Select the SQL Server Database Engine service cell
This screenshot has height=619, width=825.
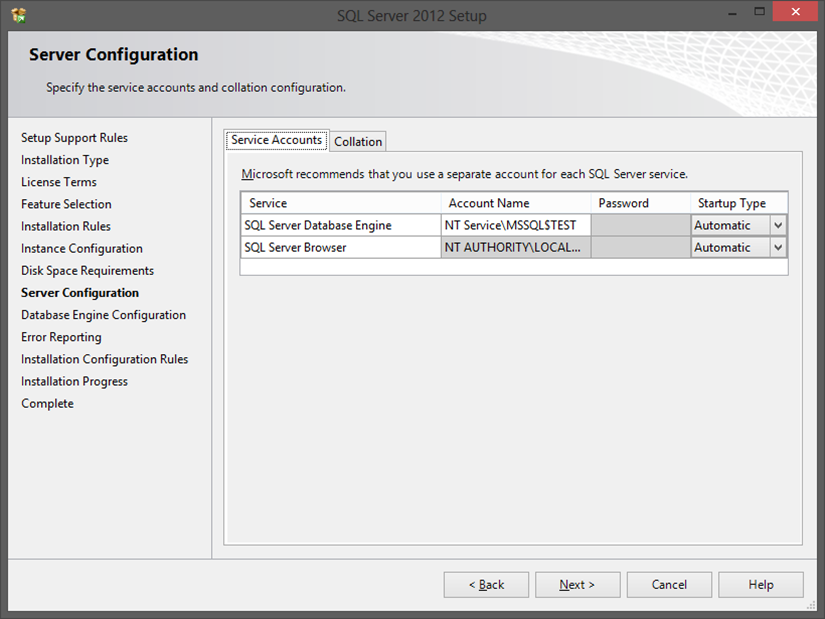tap(341, 225)
